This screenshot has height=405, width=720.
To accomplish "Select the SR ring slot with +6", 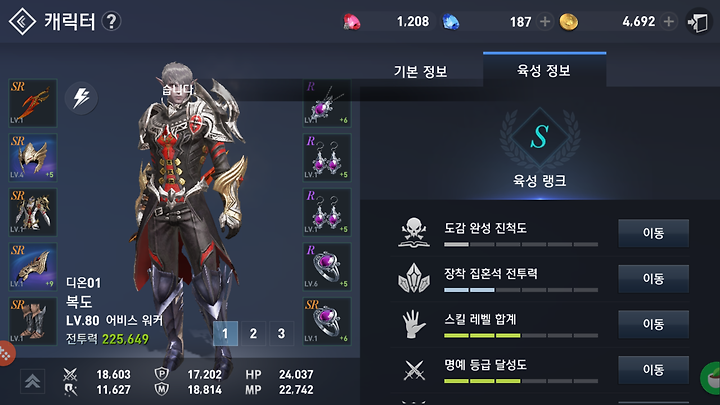I will click(x=326, y=321).
